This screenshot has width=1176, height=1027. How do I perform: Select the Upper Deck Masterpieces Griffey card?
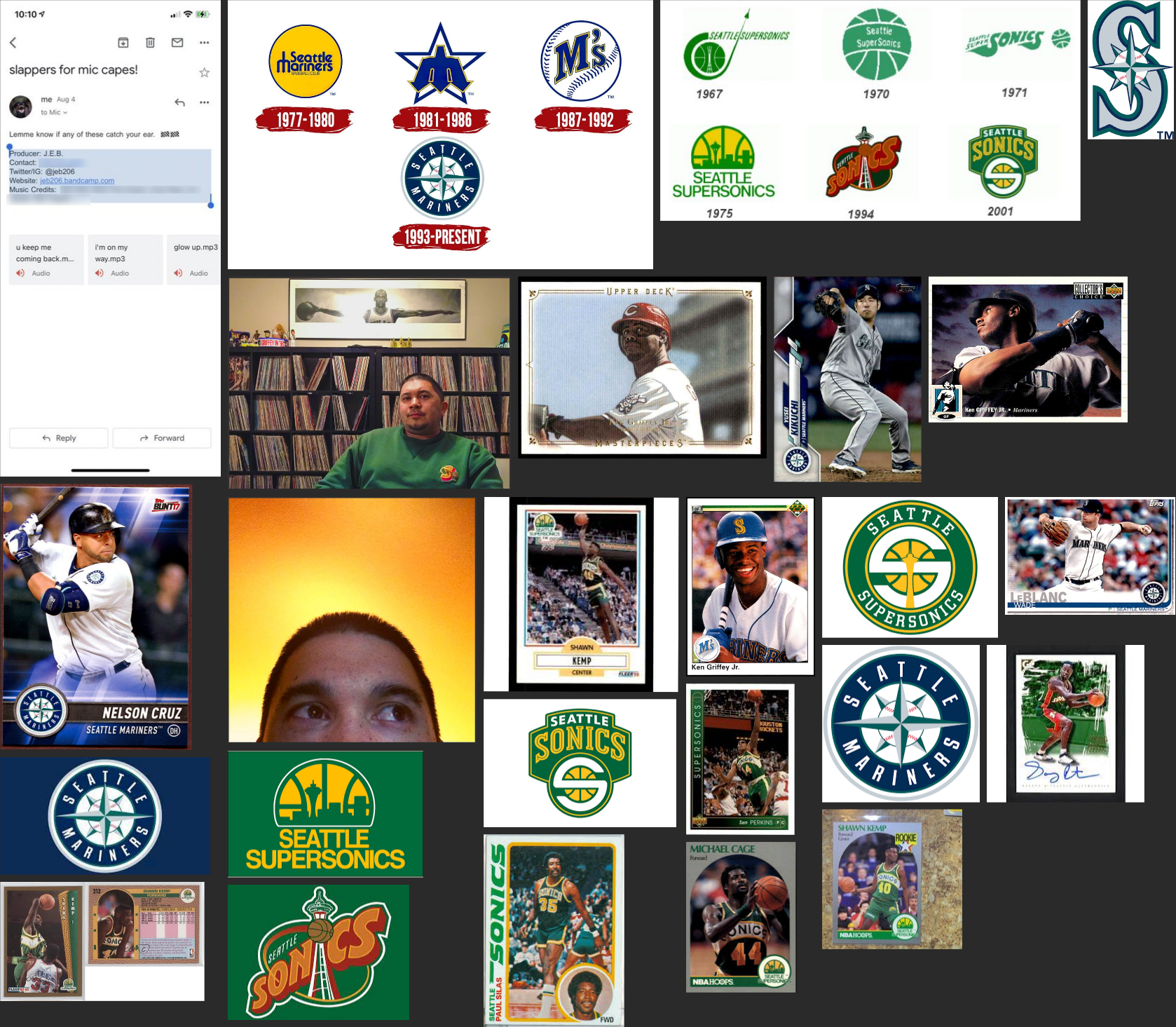[642, 367]
